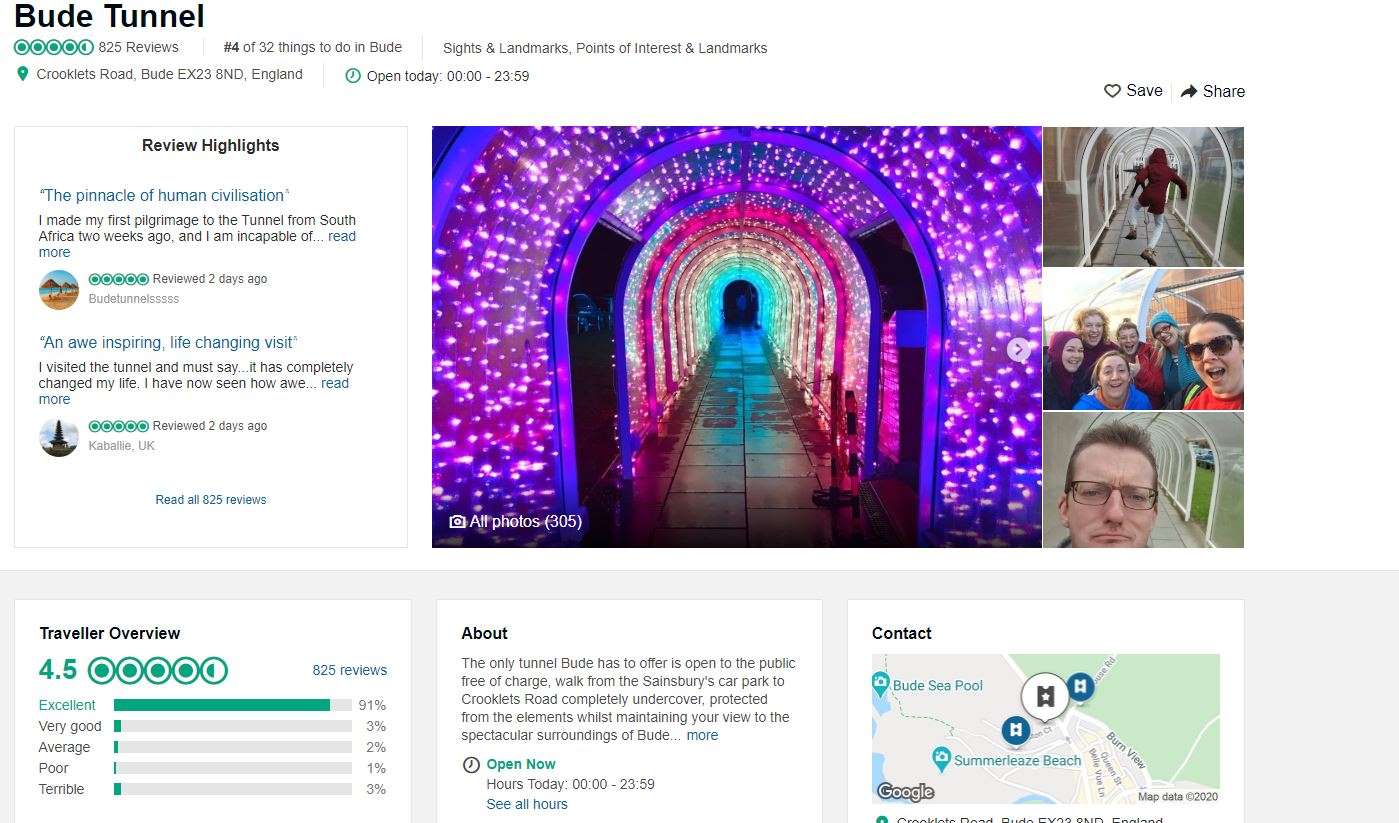Click the Traveller Overview heading
Viewport: 1399px width, 823px height.
110,633
